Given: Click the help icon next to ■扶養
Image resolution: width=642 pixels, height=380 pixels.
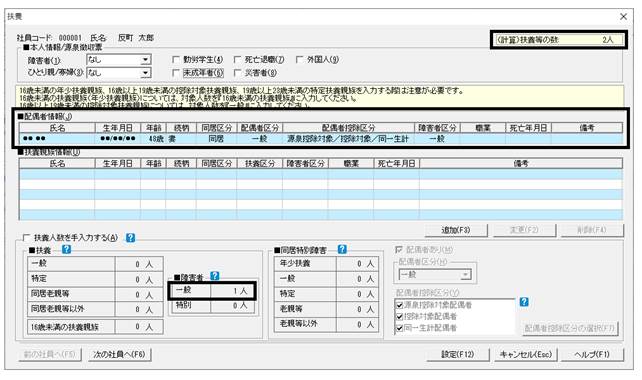Looking at the screenshot, I should tap(66, 249).
